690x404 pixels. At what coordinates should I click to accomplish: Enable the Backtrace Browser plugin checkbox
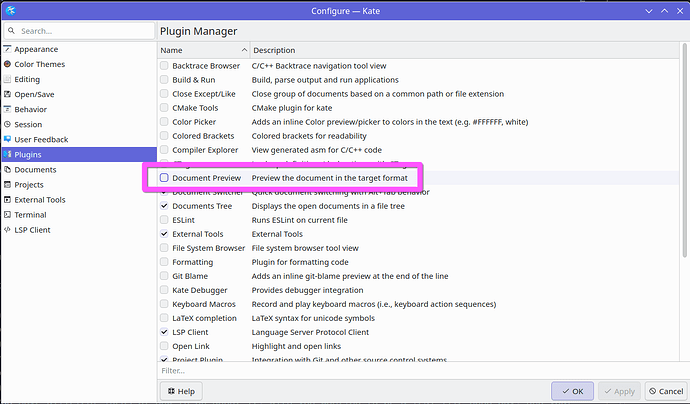tap(164, 66)
